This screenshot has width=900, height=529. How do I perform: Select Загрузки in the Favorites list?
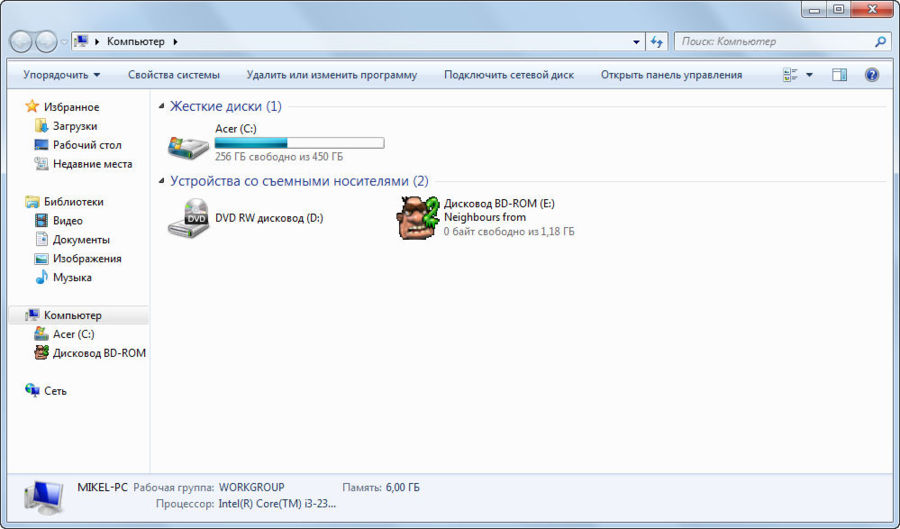[x=74, y=126]
